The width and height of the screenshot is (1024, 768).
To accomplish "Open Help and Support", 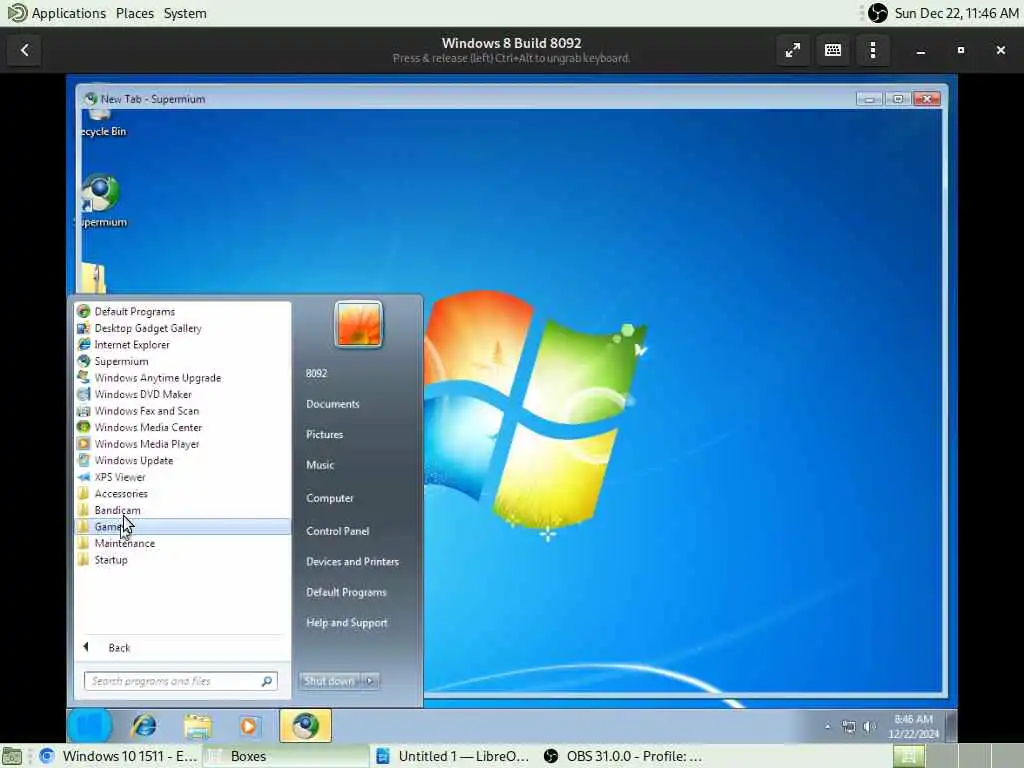I will [x=347, y=623].
